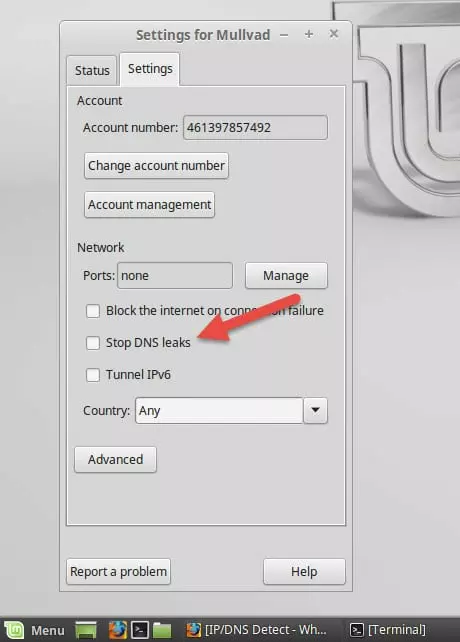
Task: Select the Settings tab
Action: [x=150, y=69]
